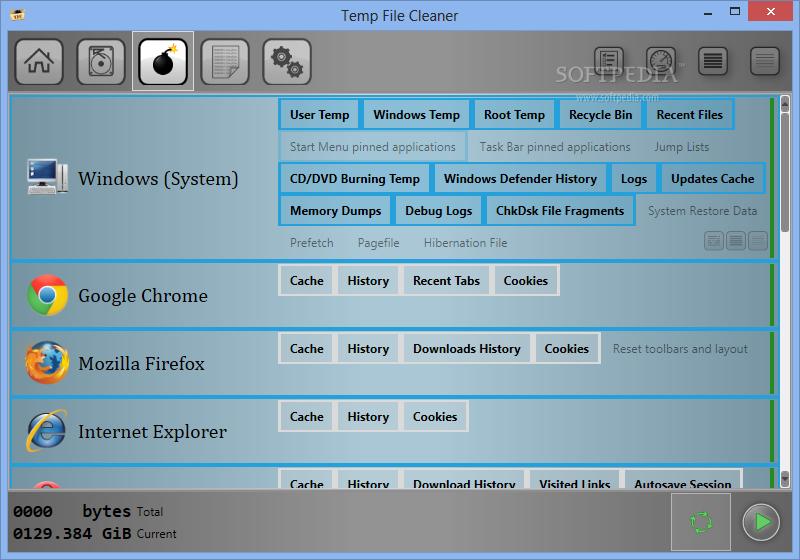The width and height of the screenshot is (800, 560).
Task: Toggle Mozilla Firefox Cookies
Action: pos(566,348)
